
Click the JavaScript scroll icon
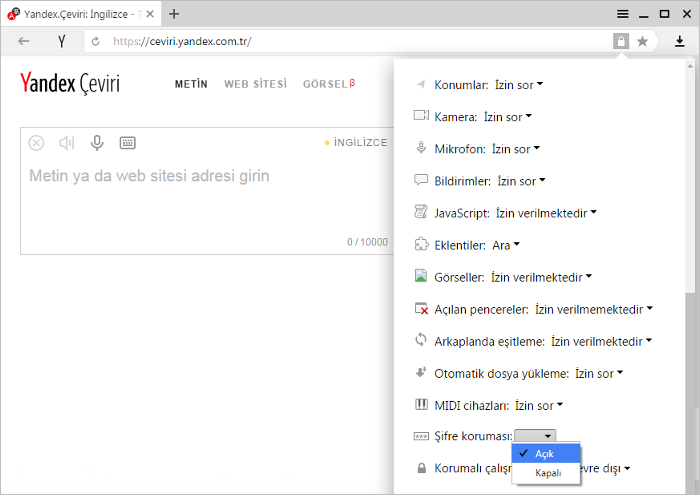click(421, 212)
